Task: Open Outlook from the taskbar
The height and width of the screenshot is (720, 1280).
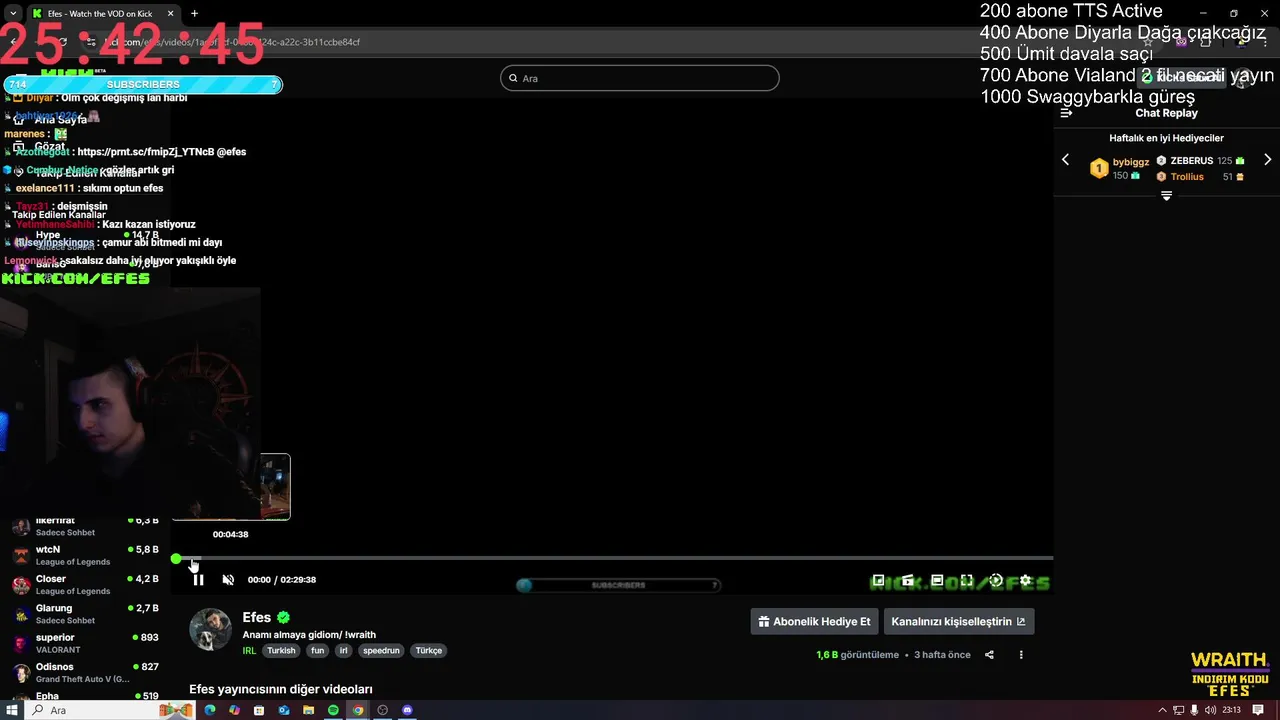Action: click(284, 710)
